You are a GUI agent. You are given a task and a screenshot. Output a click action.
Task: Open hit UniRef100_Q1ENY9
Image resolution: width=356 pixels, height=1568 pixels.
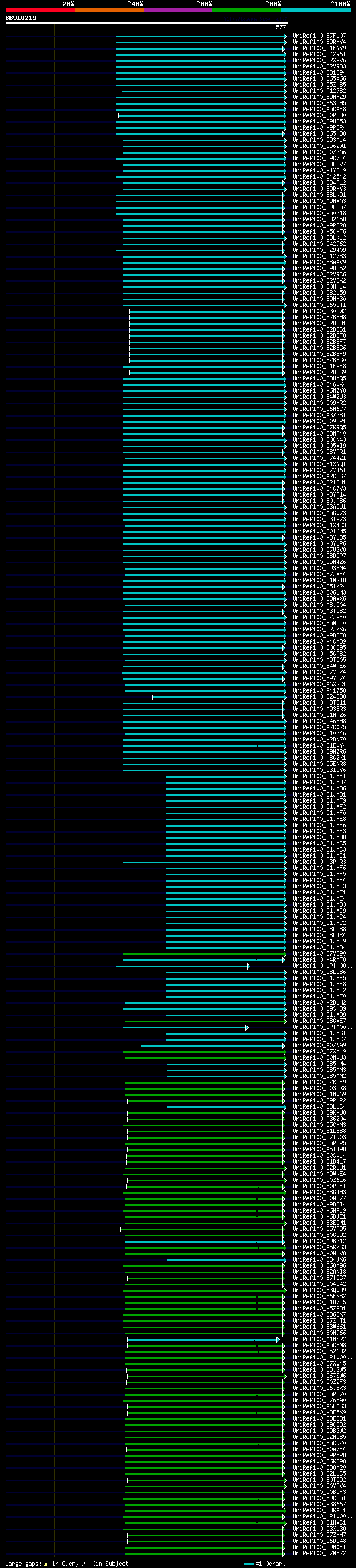coord(319,48)
